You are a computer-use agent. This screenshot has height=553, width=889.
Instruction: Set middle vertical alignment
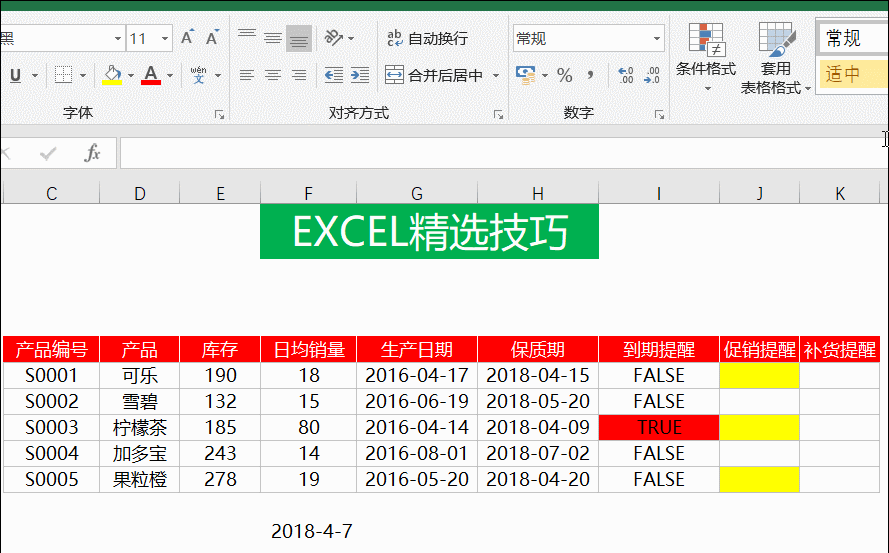[x=273, y=38]
